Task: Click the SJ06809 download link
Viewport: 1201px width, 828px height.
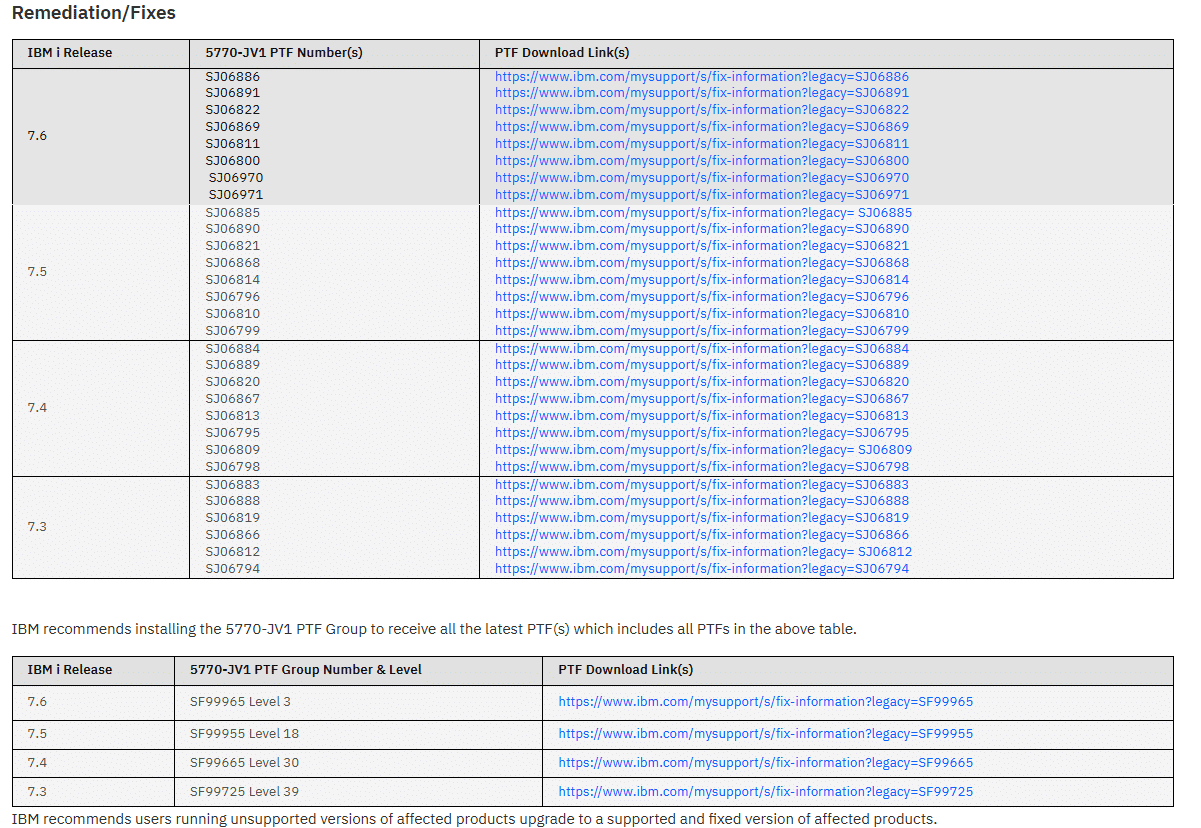Action: click(x=703, y=450)
